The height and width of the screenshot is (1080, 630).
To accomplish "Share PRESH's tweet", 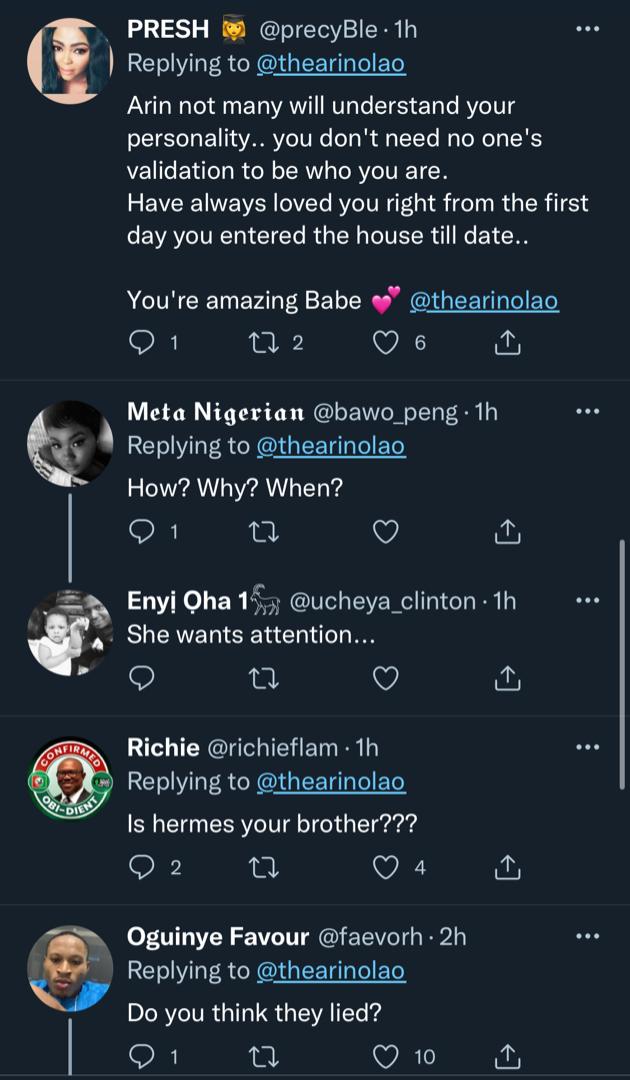I will point(508,343).
